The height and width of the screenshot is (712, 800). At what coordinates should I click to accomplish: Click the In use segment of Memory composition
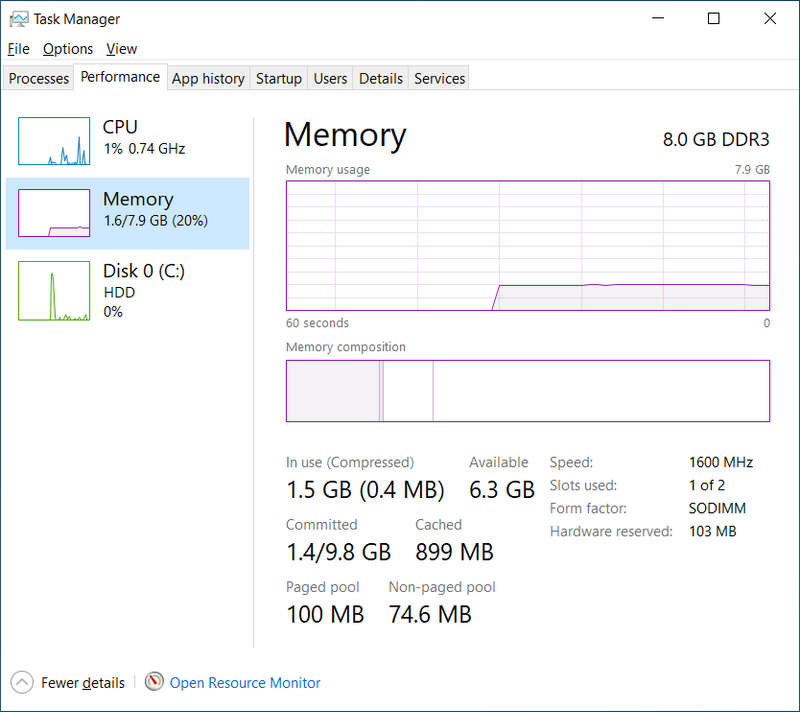pos(333,391)
